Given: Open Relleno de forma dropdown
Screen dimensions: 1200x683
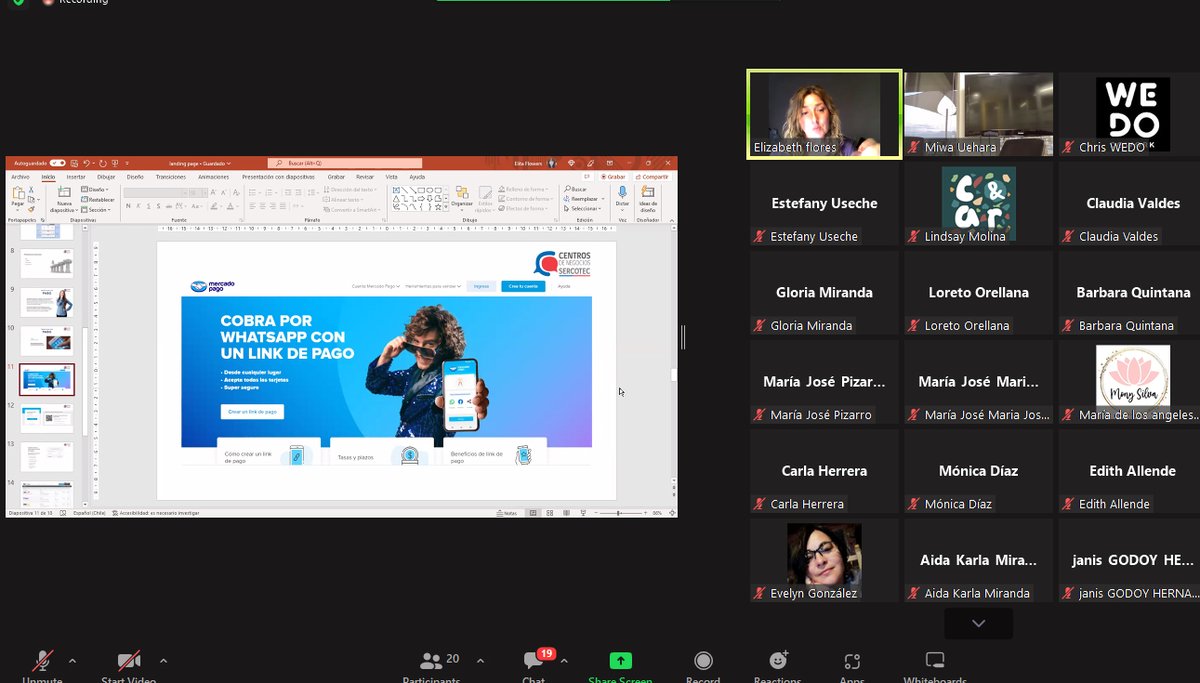Looking at the screenshot, I should click(523, 189).
